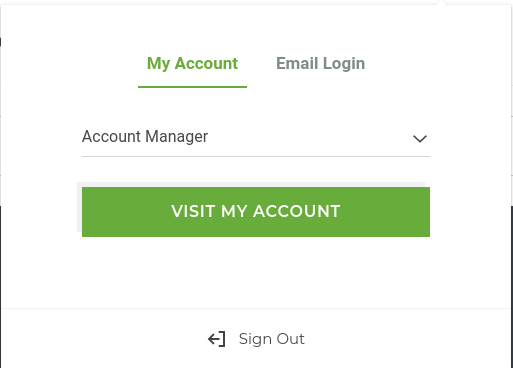The image size is (513, 368).
Task: Click the word Account in the green tab
Action: 206,63
